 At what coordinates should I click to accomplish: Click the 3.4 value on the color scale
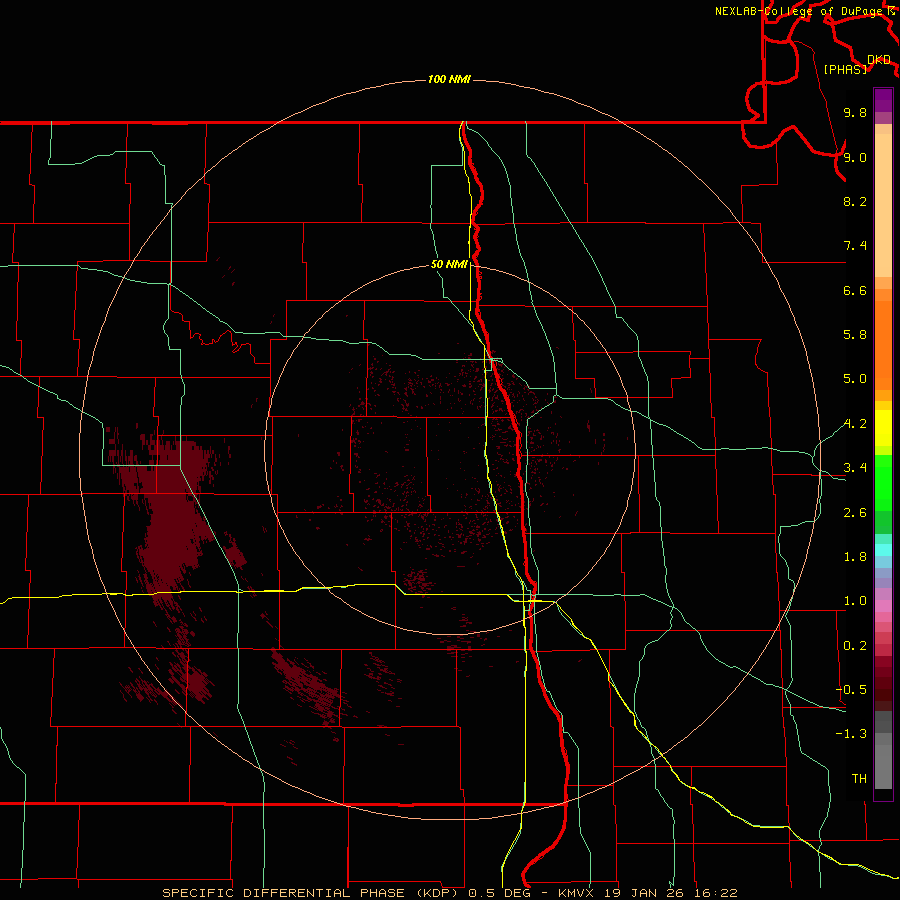pos(855,468)
